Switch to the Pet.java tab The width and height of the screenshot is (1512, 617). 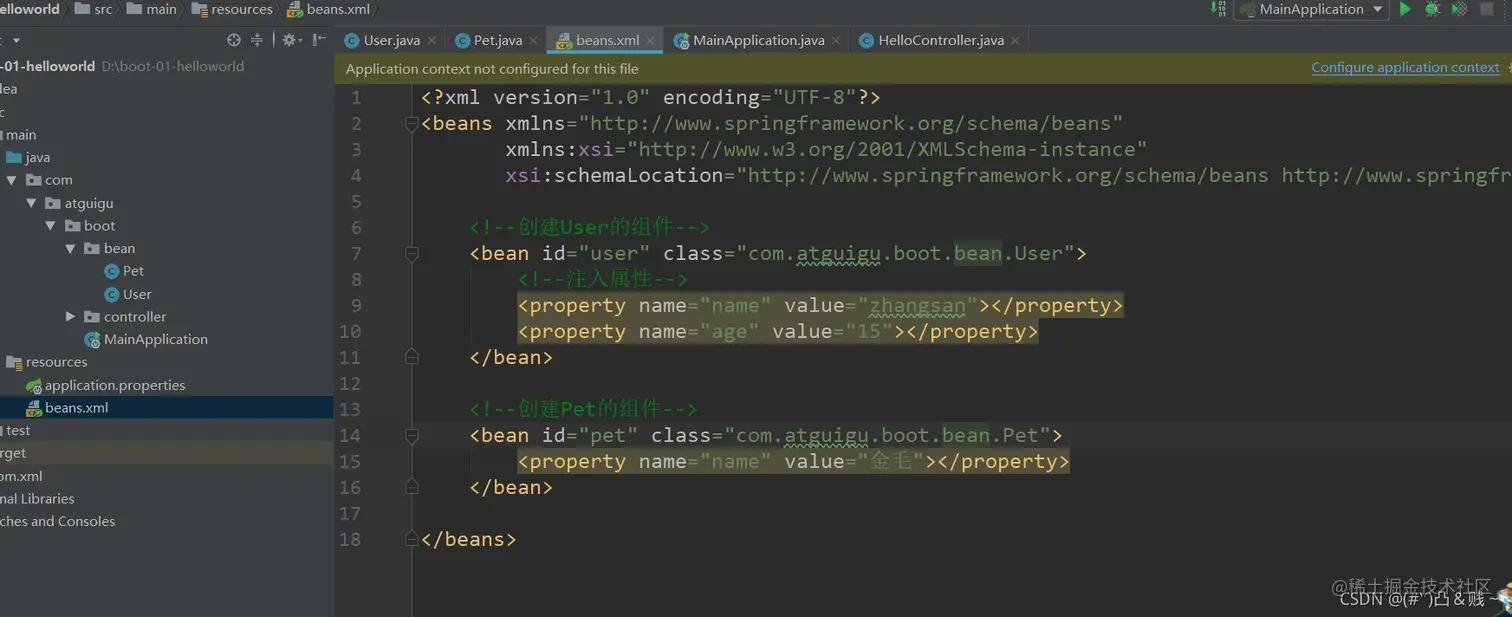tap(498, 40)
